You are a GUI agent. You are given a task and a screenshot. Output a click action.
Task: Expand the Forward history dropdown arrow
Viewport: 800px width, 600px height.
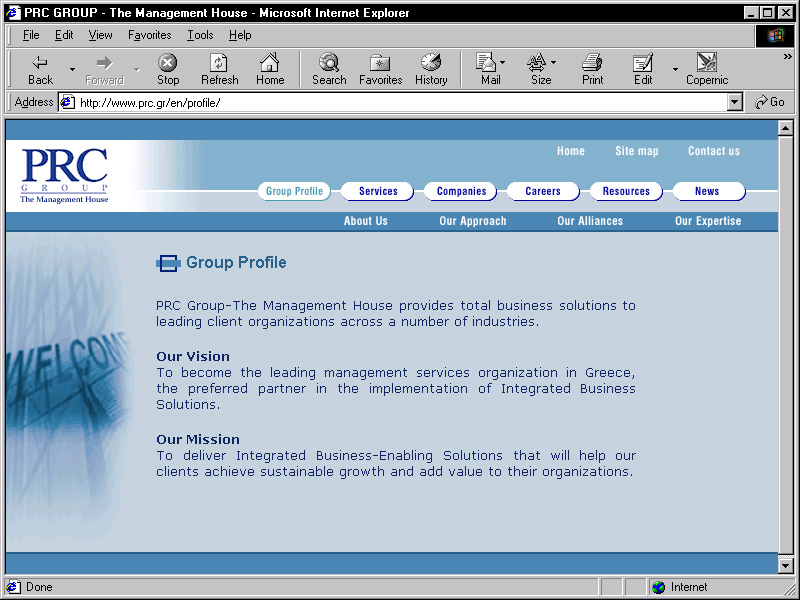coord(137,69)
